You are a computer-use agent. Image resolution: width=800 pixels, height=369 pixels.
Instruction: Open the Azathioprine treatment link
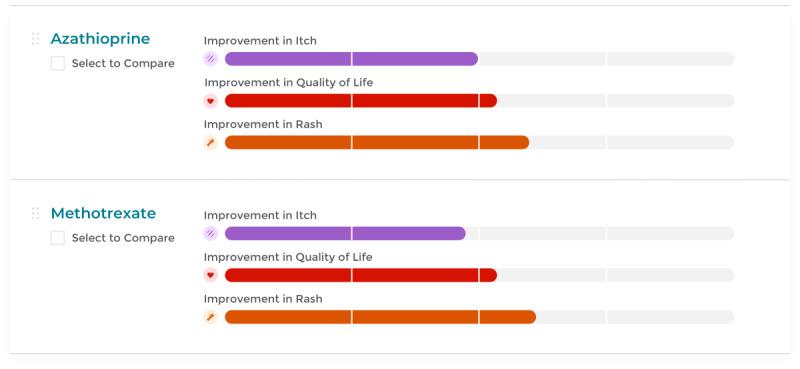tap(100, 39)
